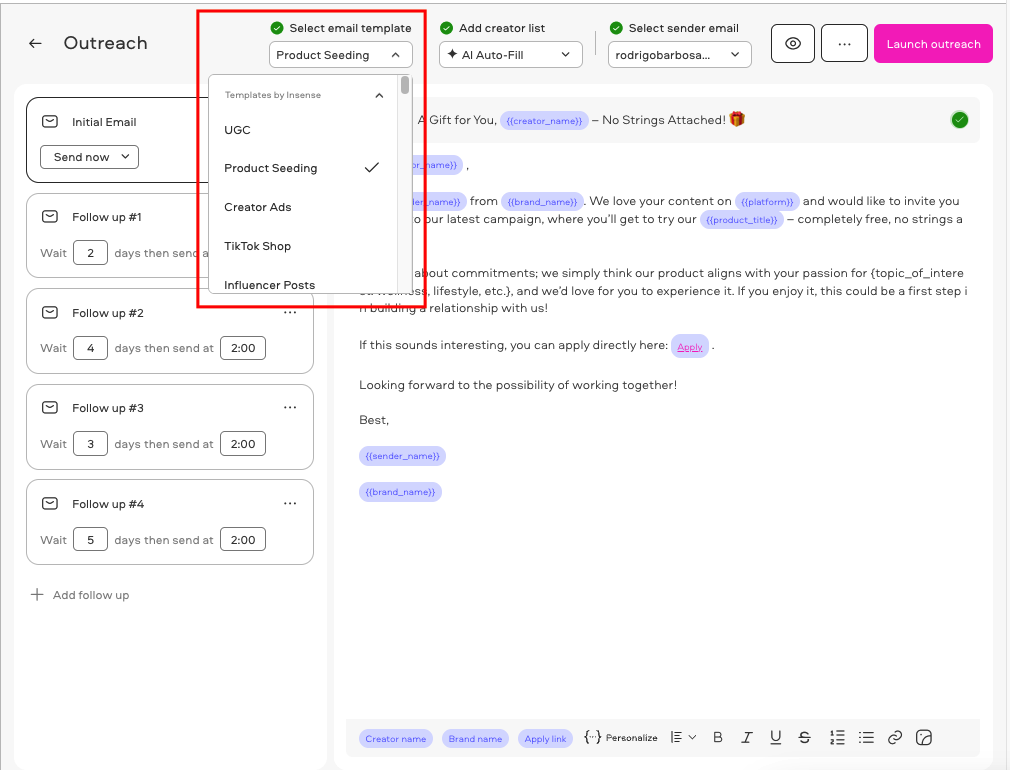Open Follow up #3 options menu

click(291, 407)
